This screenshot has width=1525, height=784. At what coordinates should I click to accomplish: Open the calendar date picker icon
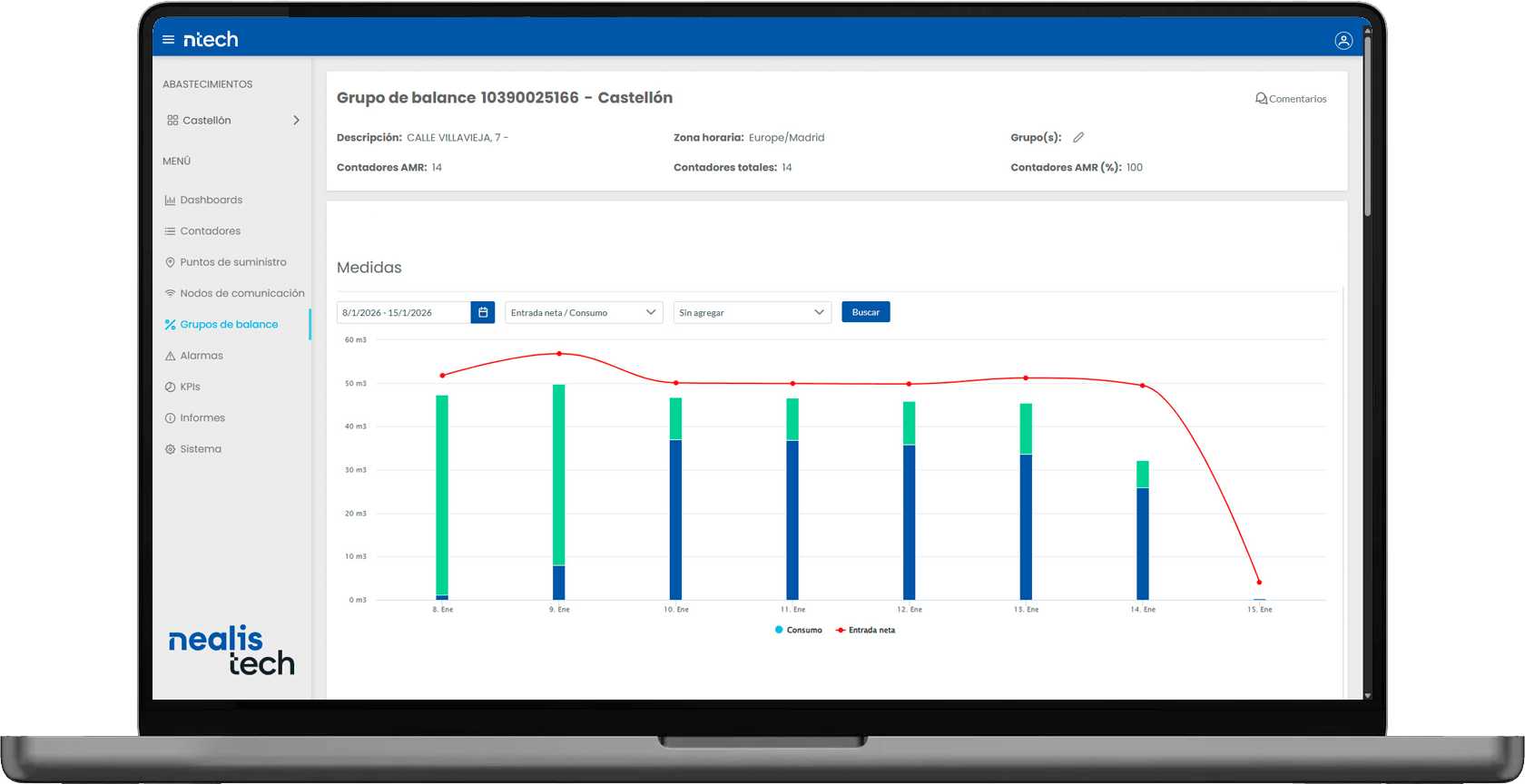[x=483, y=312]
